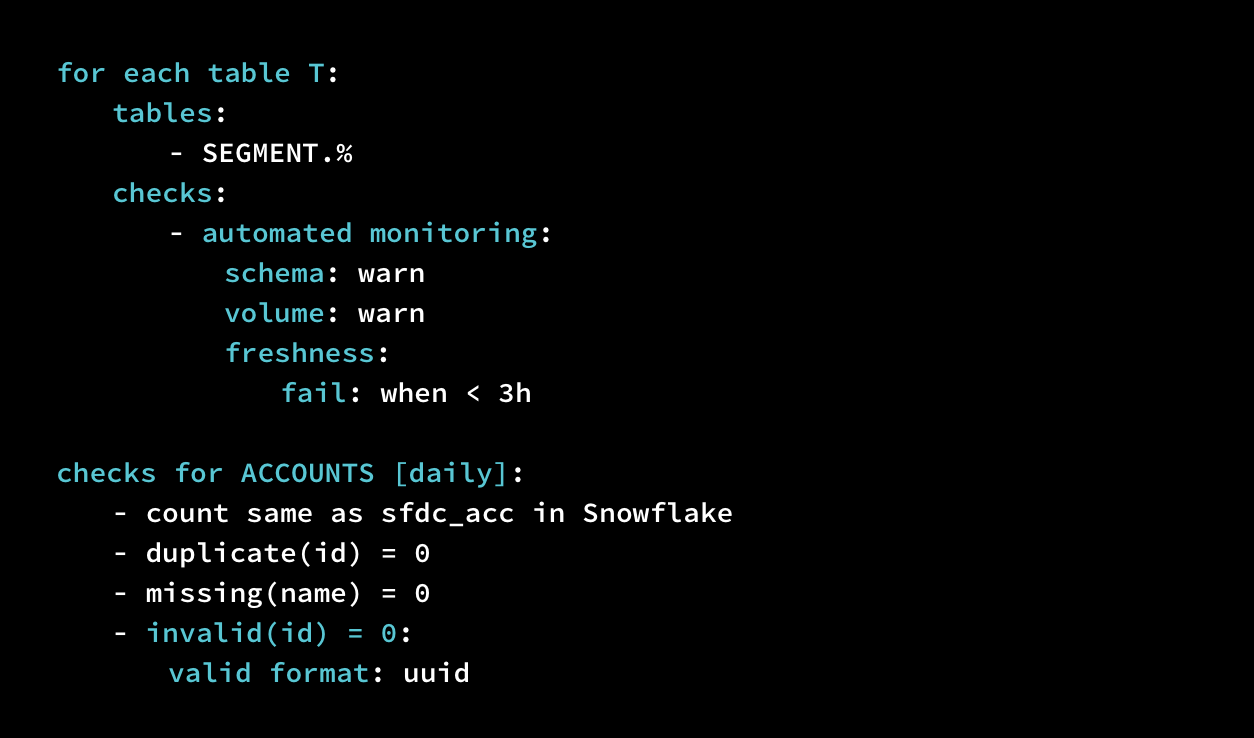Click the 'tables' key
Image resolution: width=1254 pixels, height=738 pixels.
pos(162,113)
